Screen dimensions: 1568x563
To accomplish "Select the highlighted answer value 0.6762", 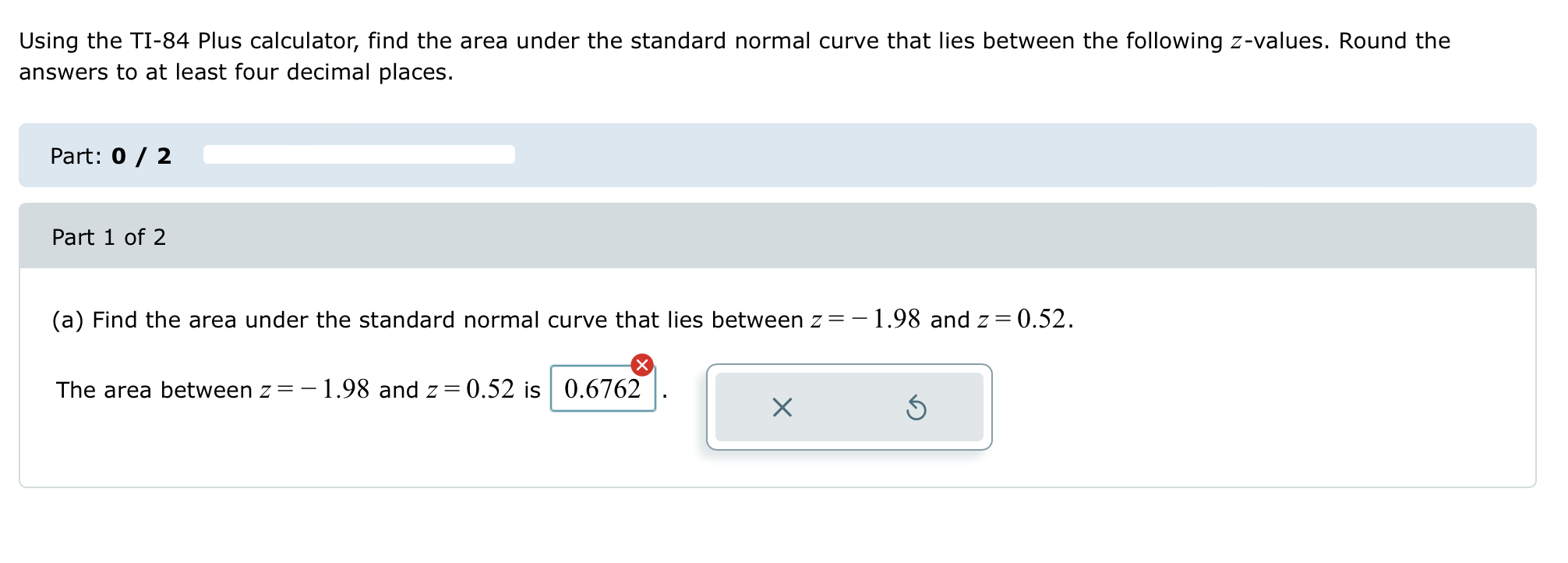I will pos(602,388).
